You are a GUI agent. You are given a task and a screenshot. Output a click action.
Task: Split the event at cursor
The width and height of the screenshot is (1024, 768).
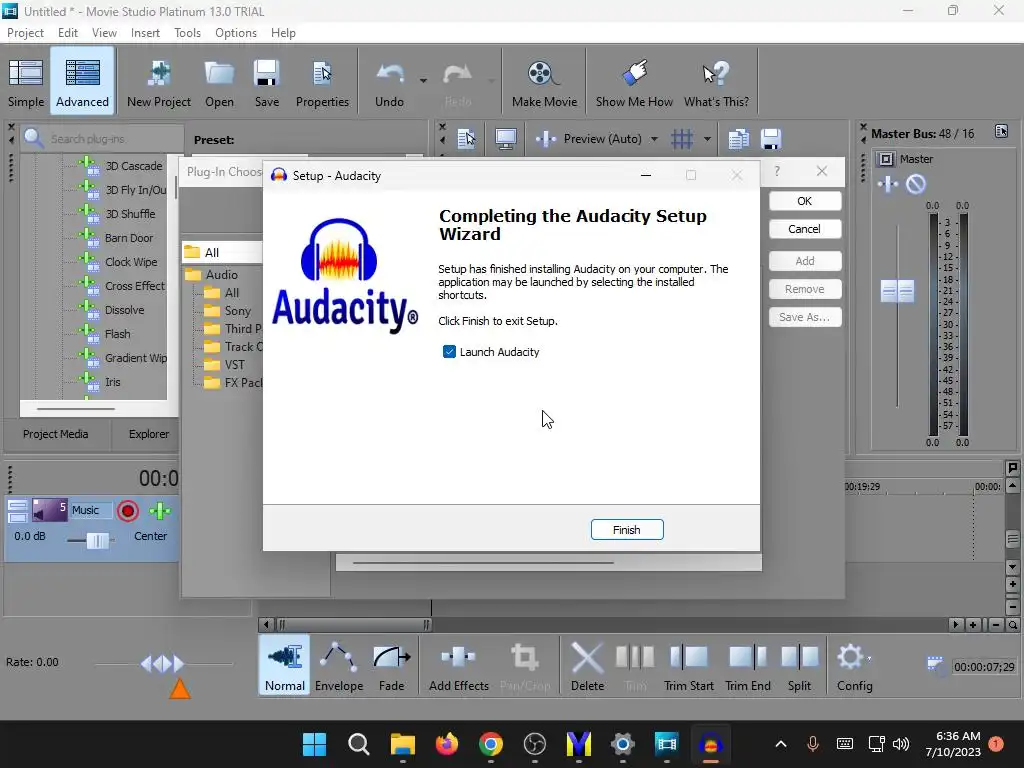(799, 665)
